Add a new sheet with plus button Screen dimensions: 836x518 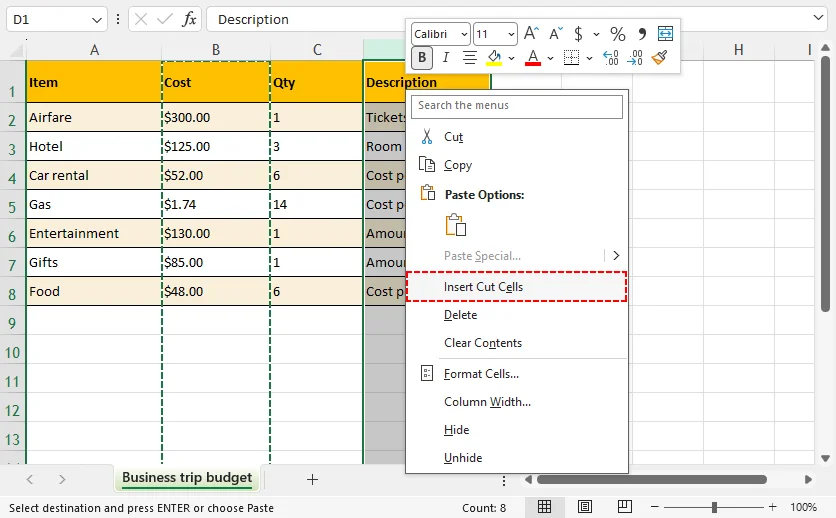pos(312,480)
